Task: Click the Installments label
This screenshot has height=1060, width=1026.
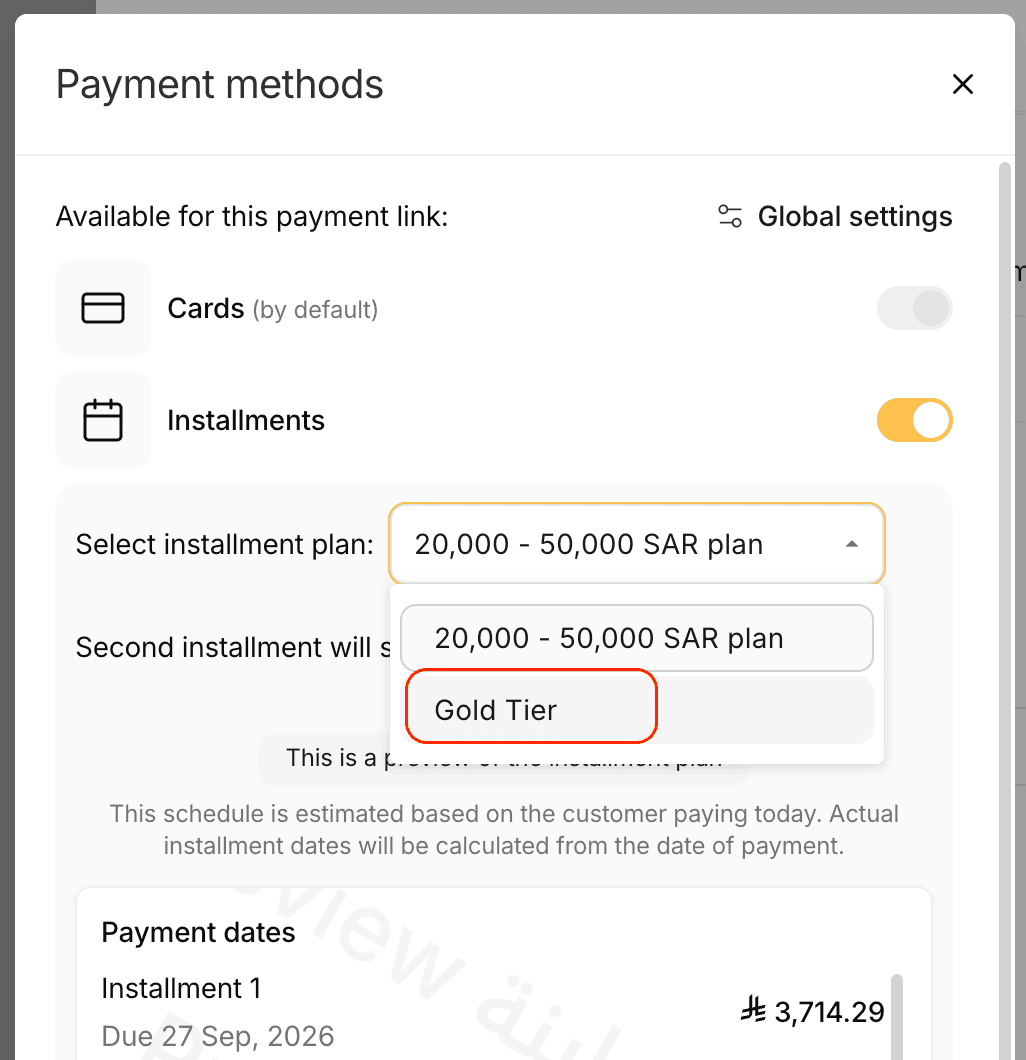Action: point(246,420)
